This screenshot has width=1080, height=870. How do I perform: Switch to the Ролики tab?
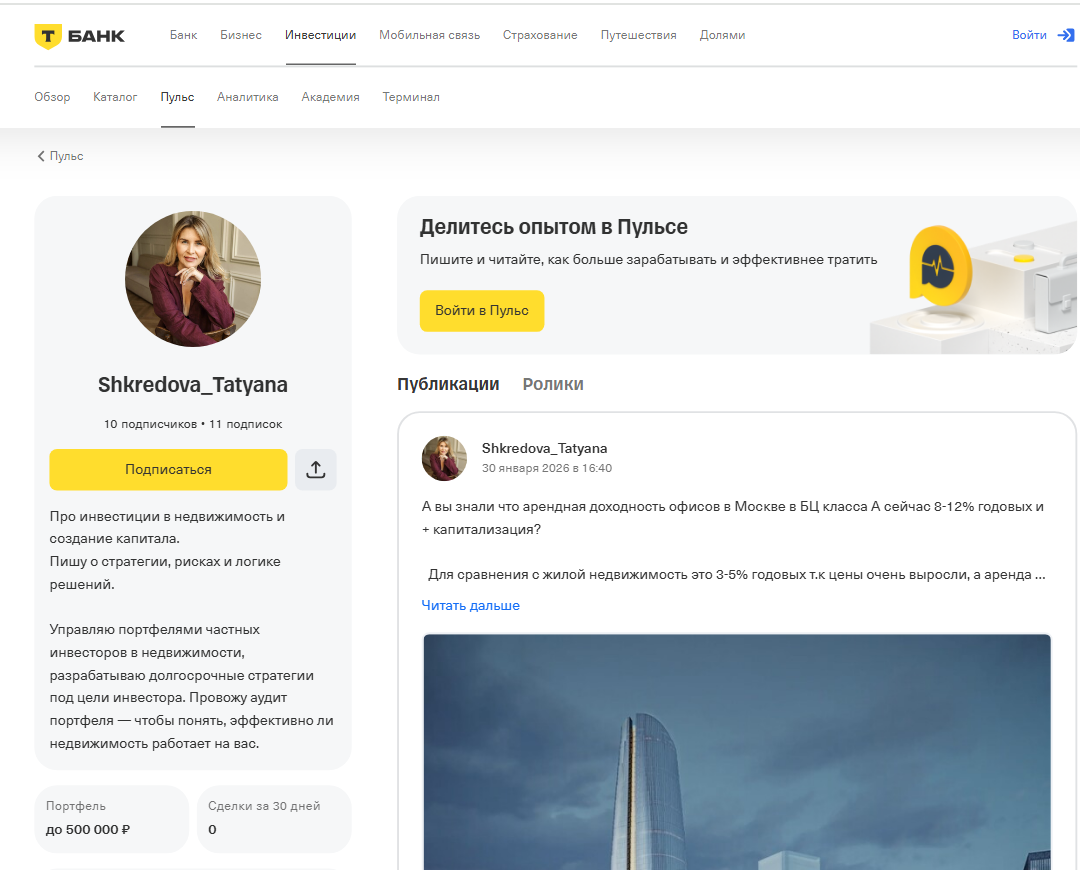[x=553, y=384]
